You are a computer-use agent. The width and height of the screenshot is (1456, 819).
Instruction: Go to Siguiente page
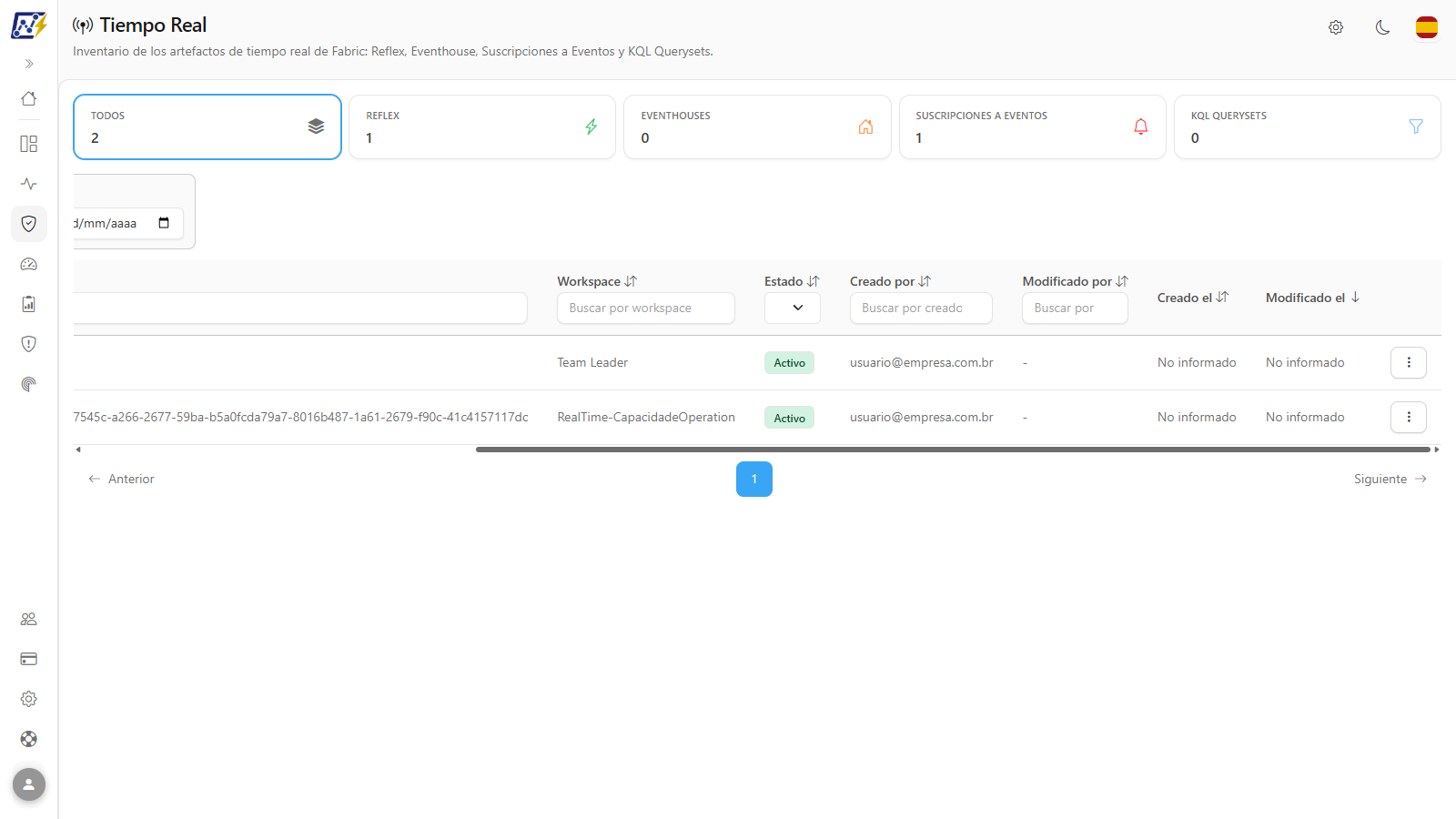coord(1390,479)
